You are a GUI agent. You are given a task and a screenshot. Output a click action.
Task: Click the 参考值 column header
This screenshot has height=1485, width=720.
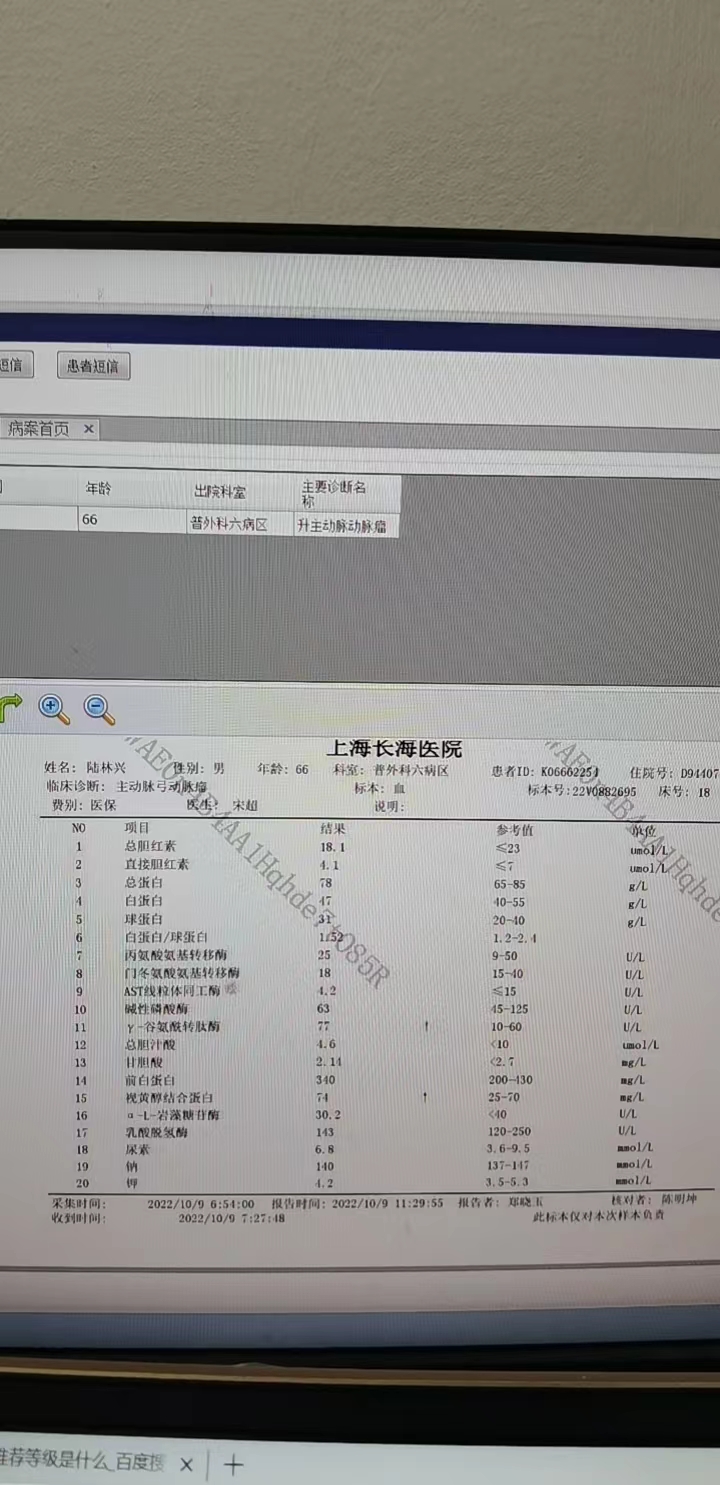[x=515, y=830]
